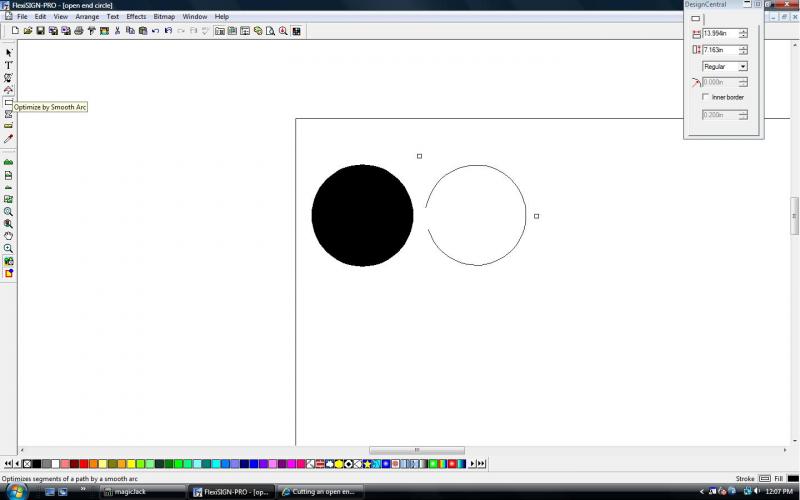
Task: Open the Window menu
Action: click(195, 16)
